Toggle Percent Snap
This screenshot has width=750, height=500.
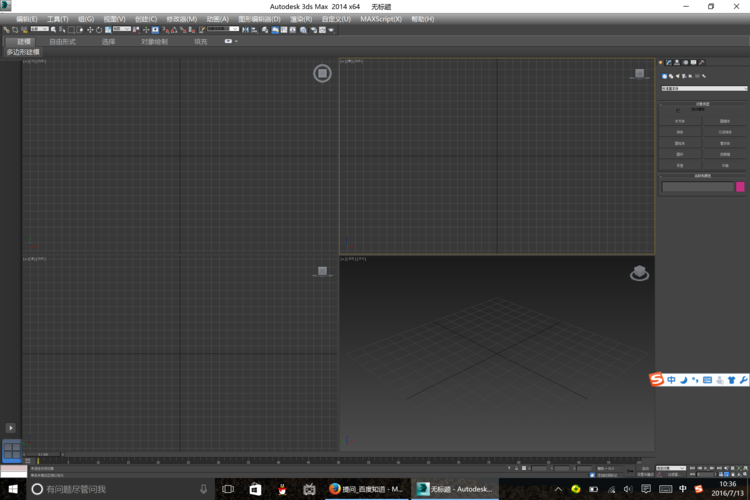[x=182, y=30]
